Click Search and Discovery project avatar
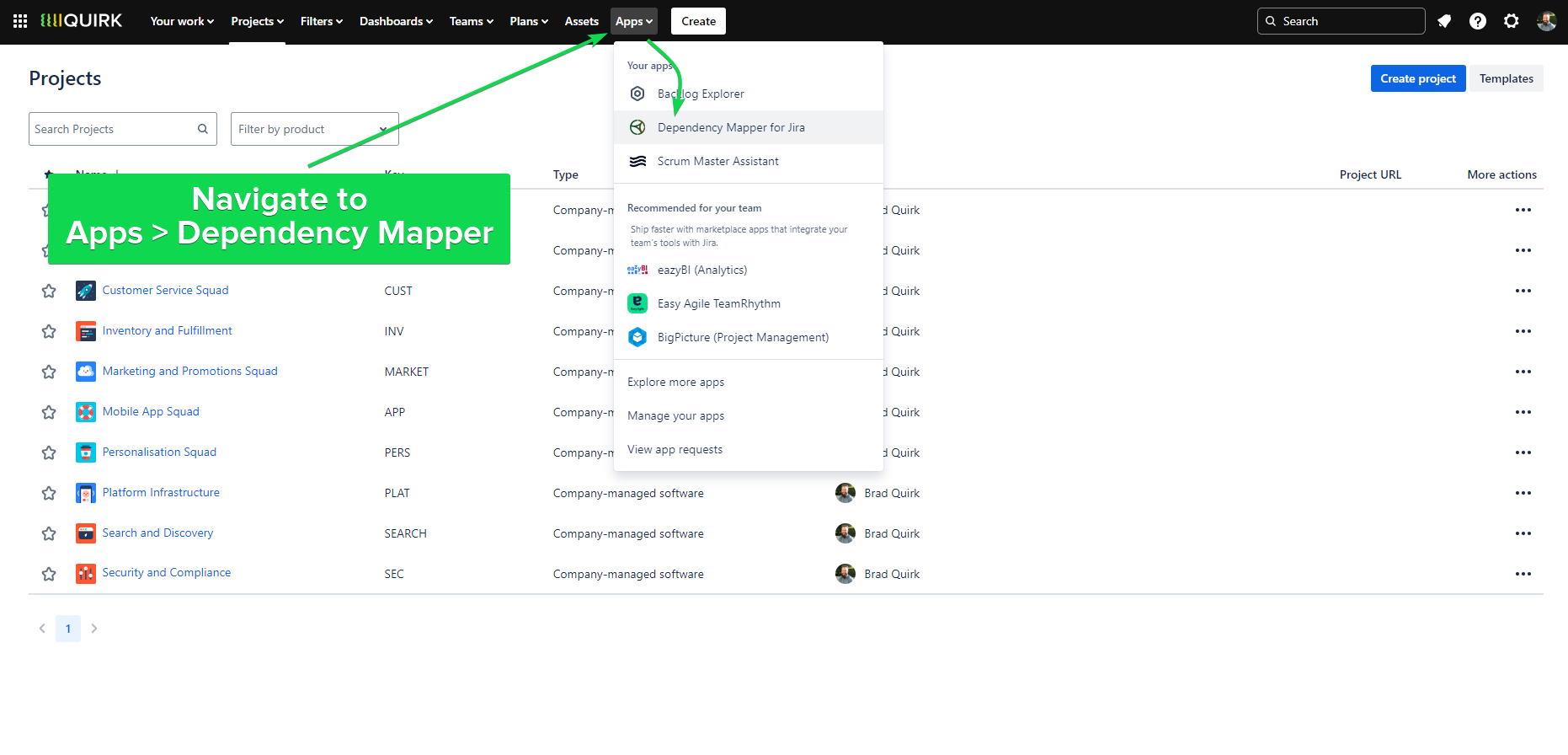1568x755 pixels. pos(86,533)
